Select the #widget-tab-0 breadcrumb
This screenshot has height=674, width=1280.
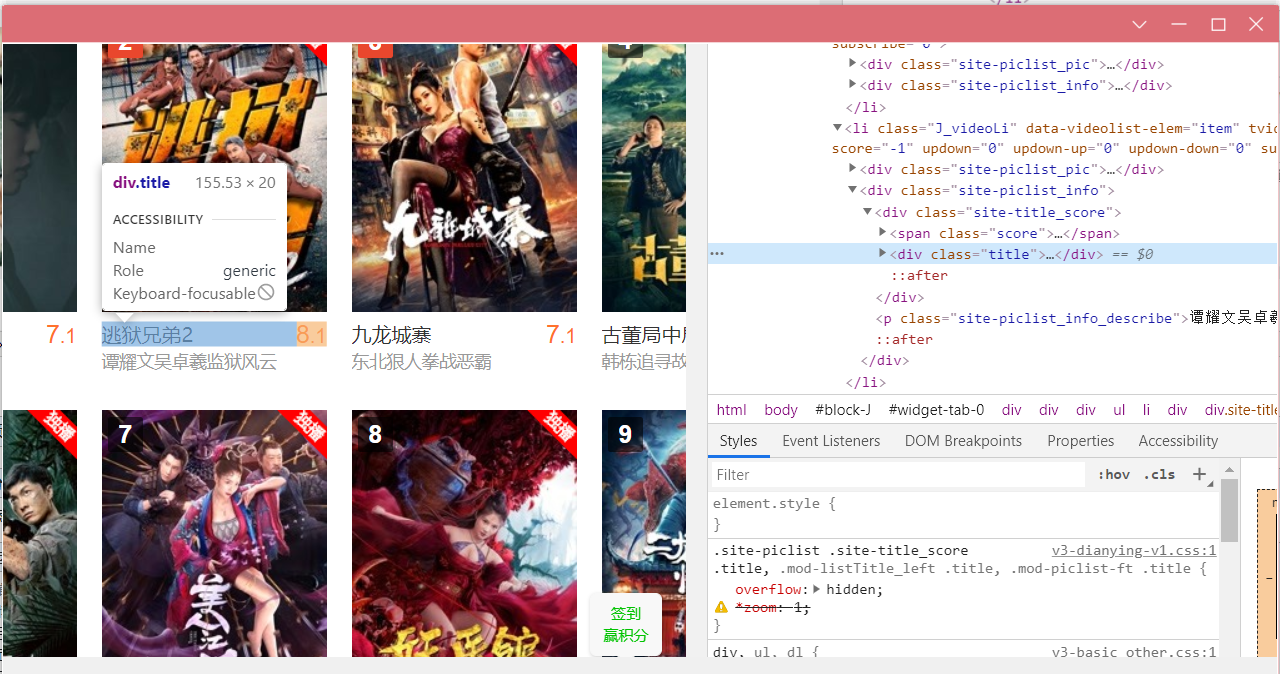click(x=936, y=410)
